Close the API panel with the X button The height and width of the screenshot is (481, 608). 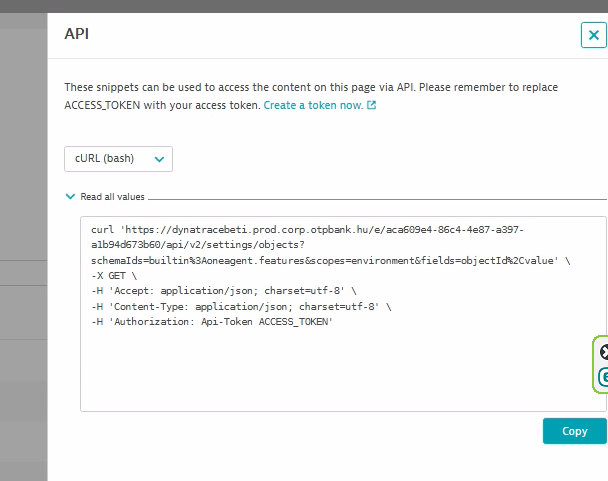[x=593, y=35]
